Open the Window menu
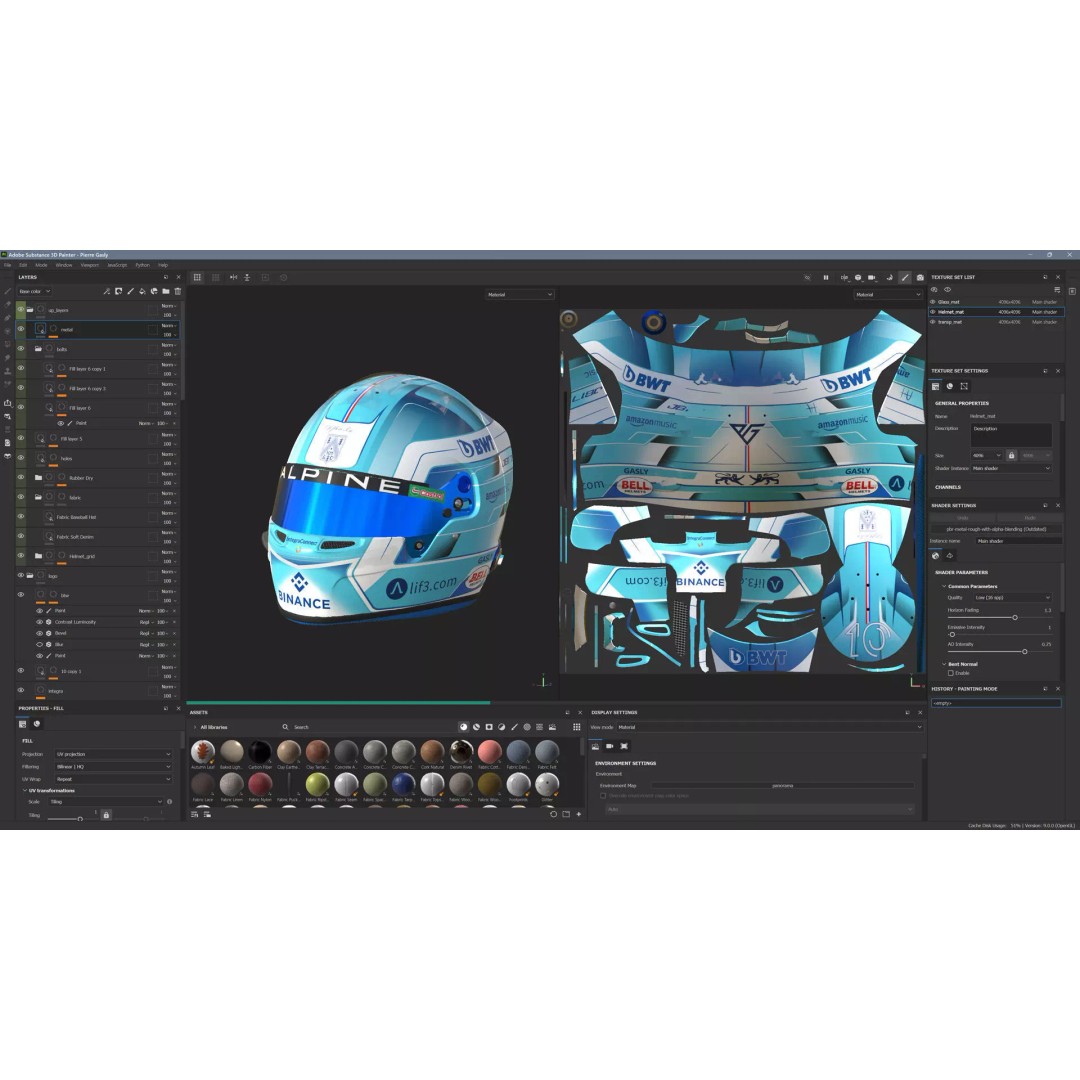 [x=63, y=265]
